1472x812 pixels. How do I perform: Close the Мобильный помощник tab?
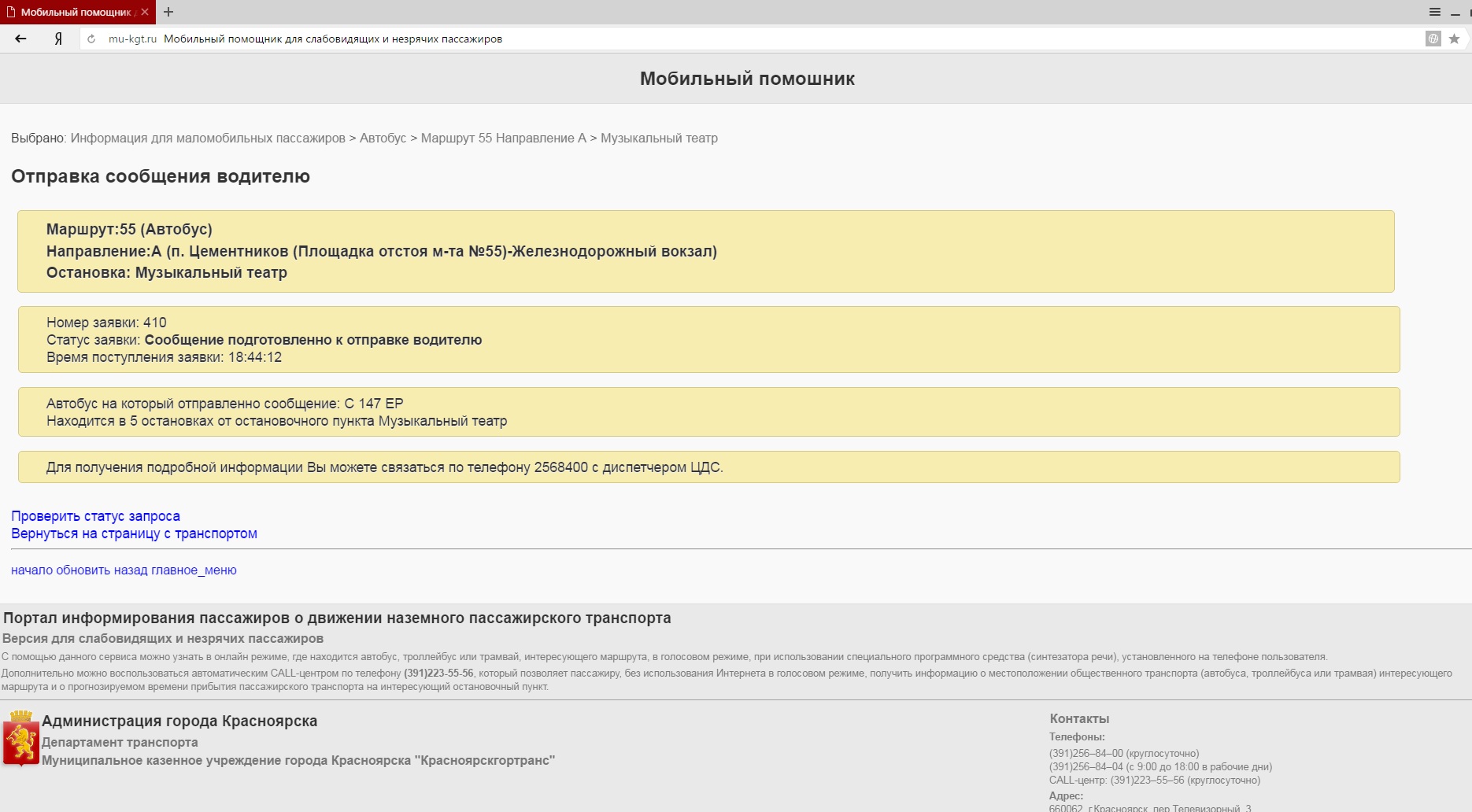tap(145, 12)
